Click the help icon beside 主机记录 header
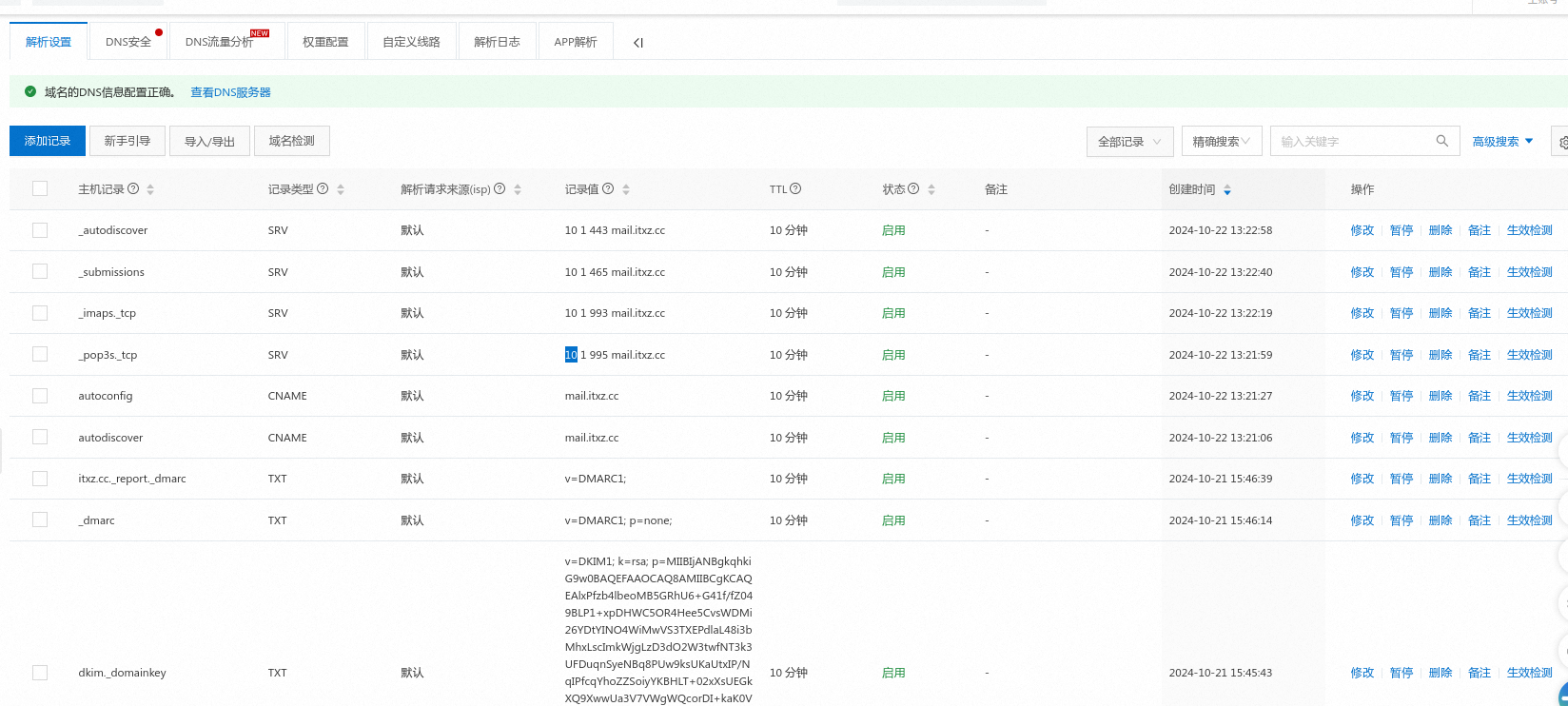The height and width of the screenshot is (706, 1568). click(x=133, y=188)
